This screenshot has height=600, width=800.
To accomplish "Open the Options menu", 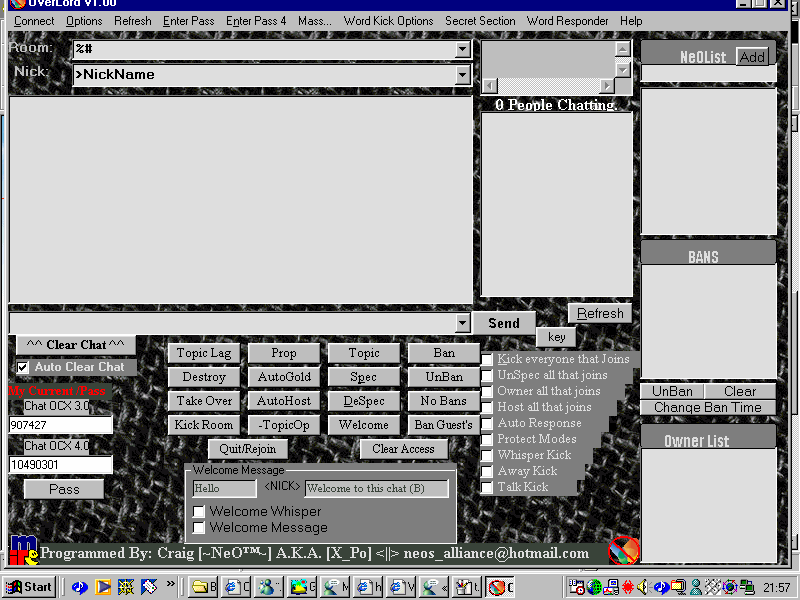I will pyautogui.click(x=84, y=21).
